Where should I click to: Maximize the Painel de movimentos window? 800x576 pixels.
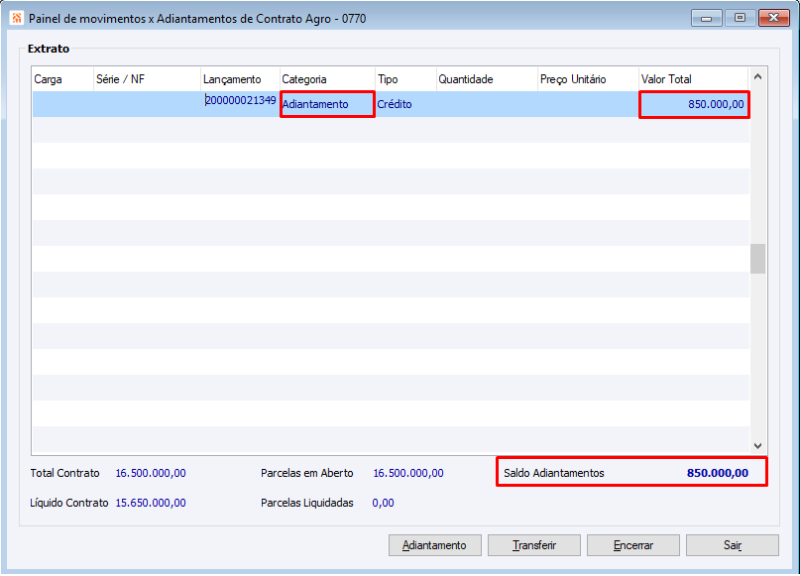pos(740,18)
